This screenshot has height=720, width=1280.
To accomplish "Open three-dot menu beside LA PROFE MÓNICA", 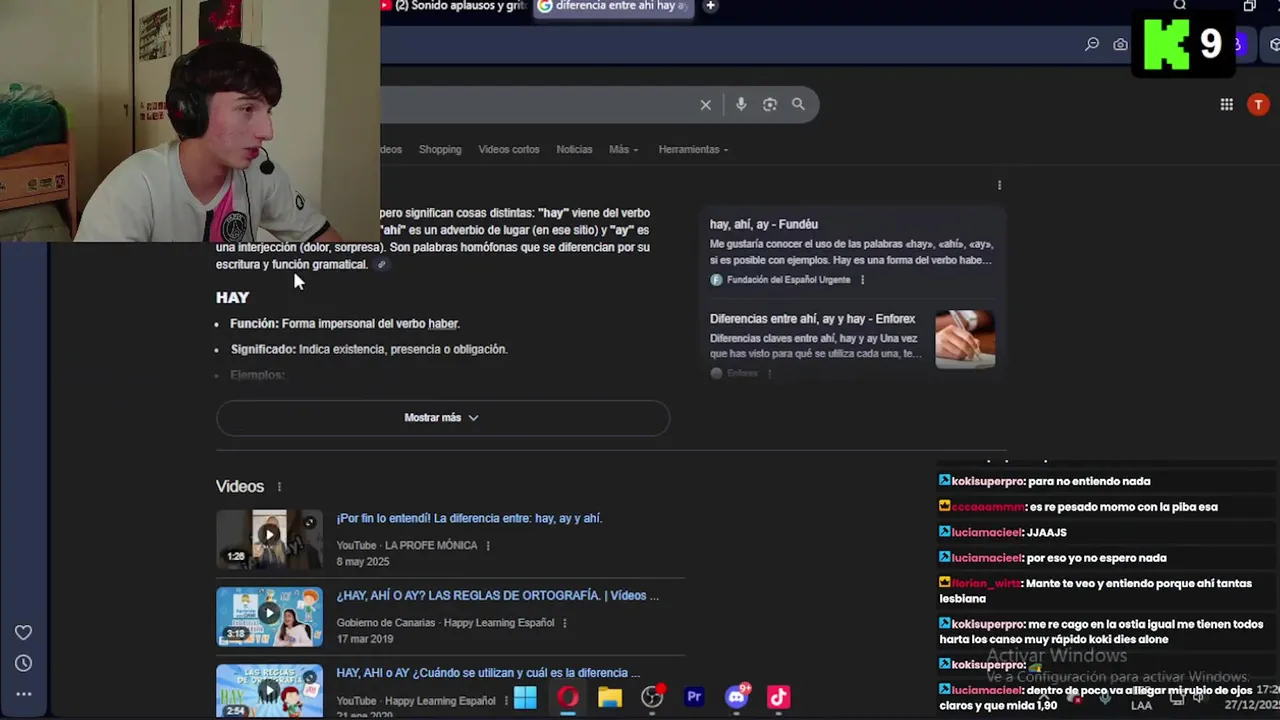I will [488, 546].
